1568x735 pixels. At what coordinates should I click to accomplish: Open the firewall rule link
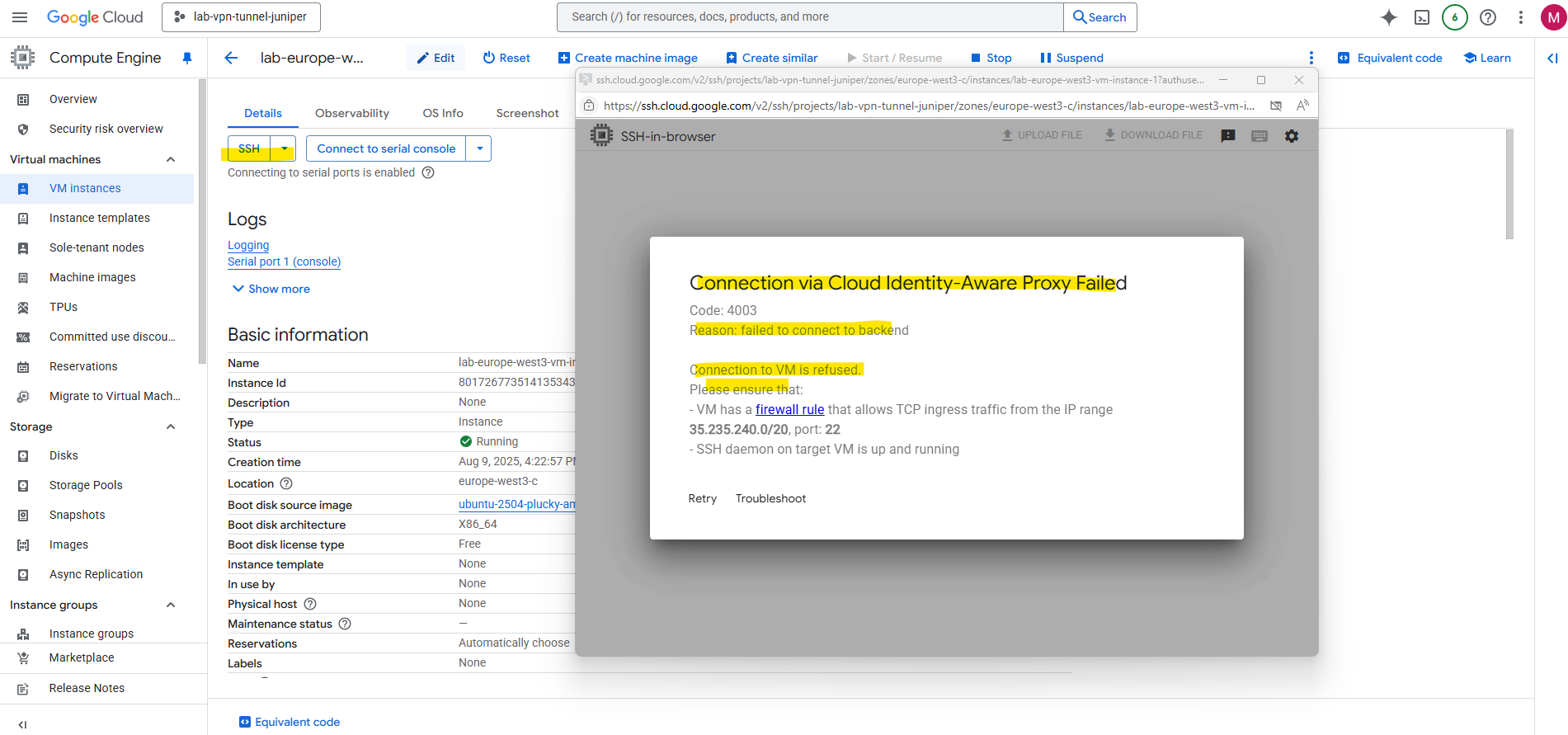pos(790,409)
